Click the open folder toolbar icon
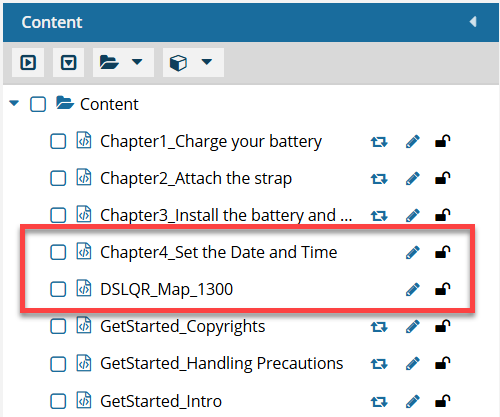This screenshot has height=417, width=500. point(109,62)
